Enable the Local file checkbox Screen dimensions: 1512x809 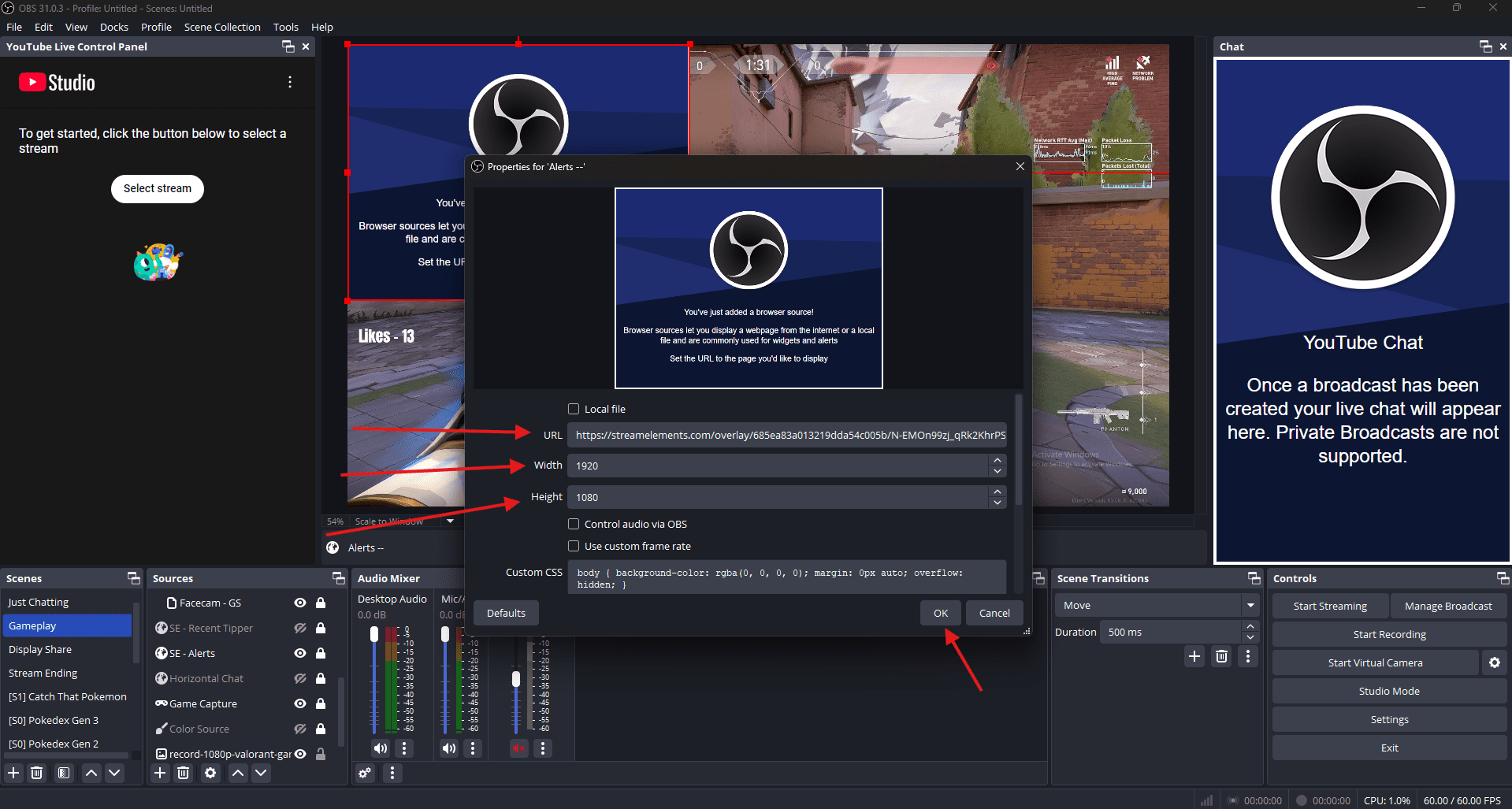pyautogui.click(x=574, y=409)
